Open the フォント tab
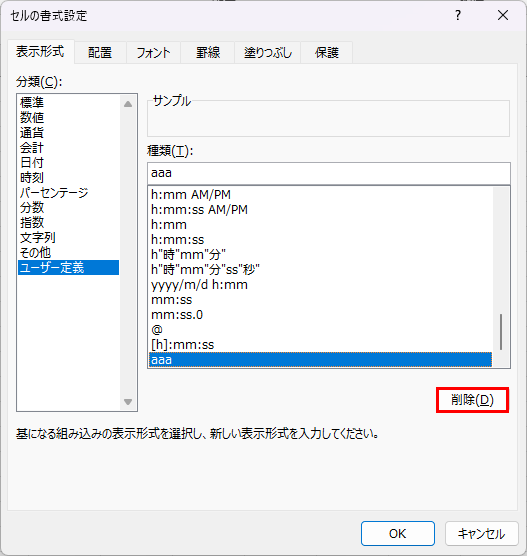Image resolution: width=527 pixels, height=556 pixels. pos(153,53)
